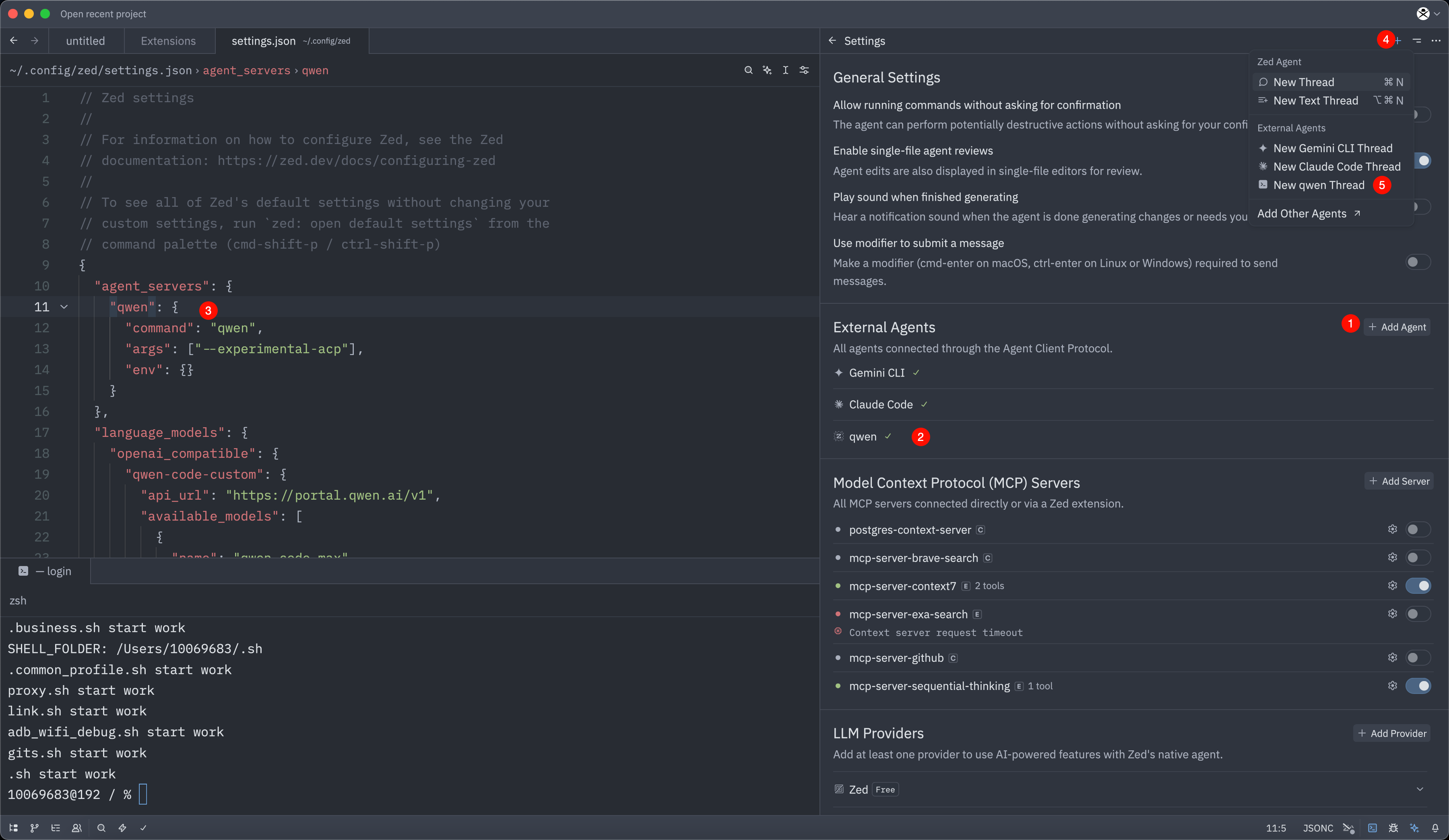Open the collaboration panel icon
Image resolution: width=1449 pixels, height=840 pixels.
[x=76, y=828]
